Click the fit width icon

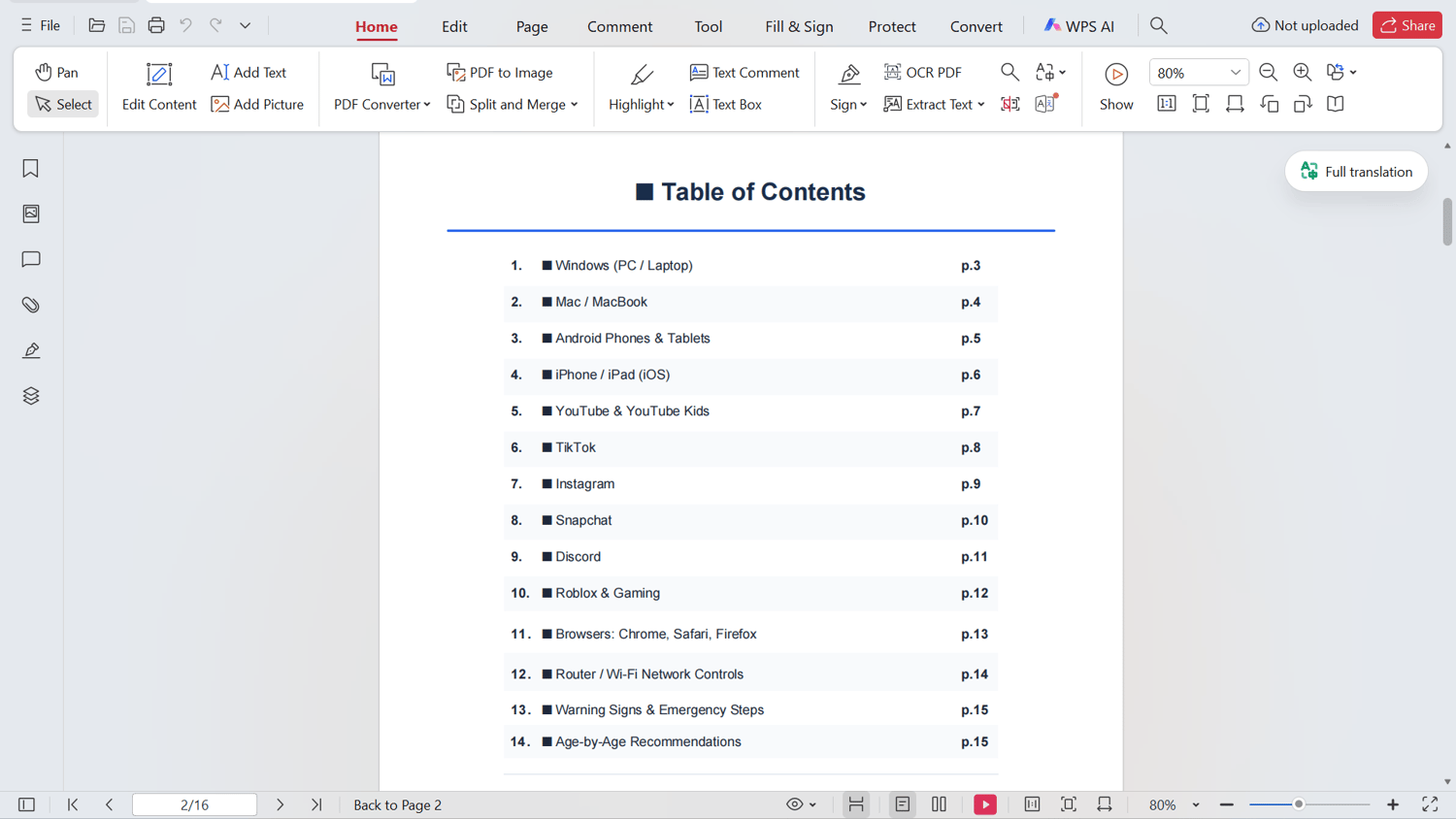click(1235, 104)
